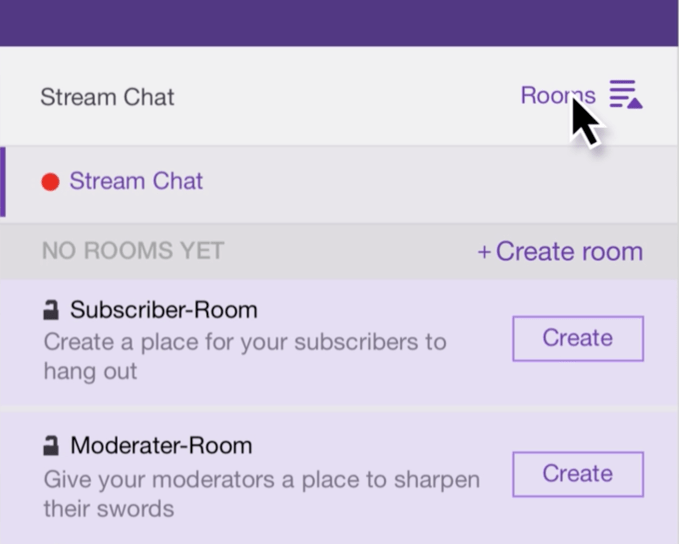Viewport: 679px width, 544px height.
Task: Click the Stream Chat header title
Action: [x=107, y=98]
